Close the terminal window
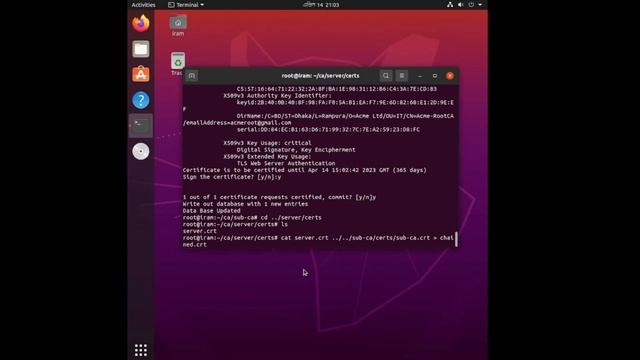 [x=450, y=76]
